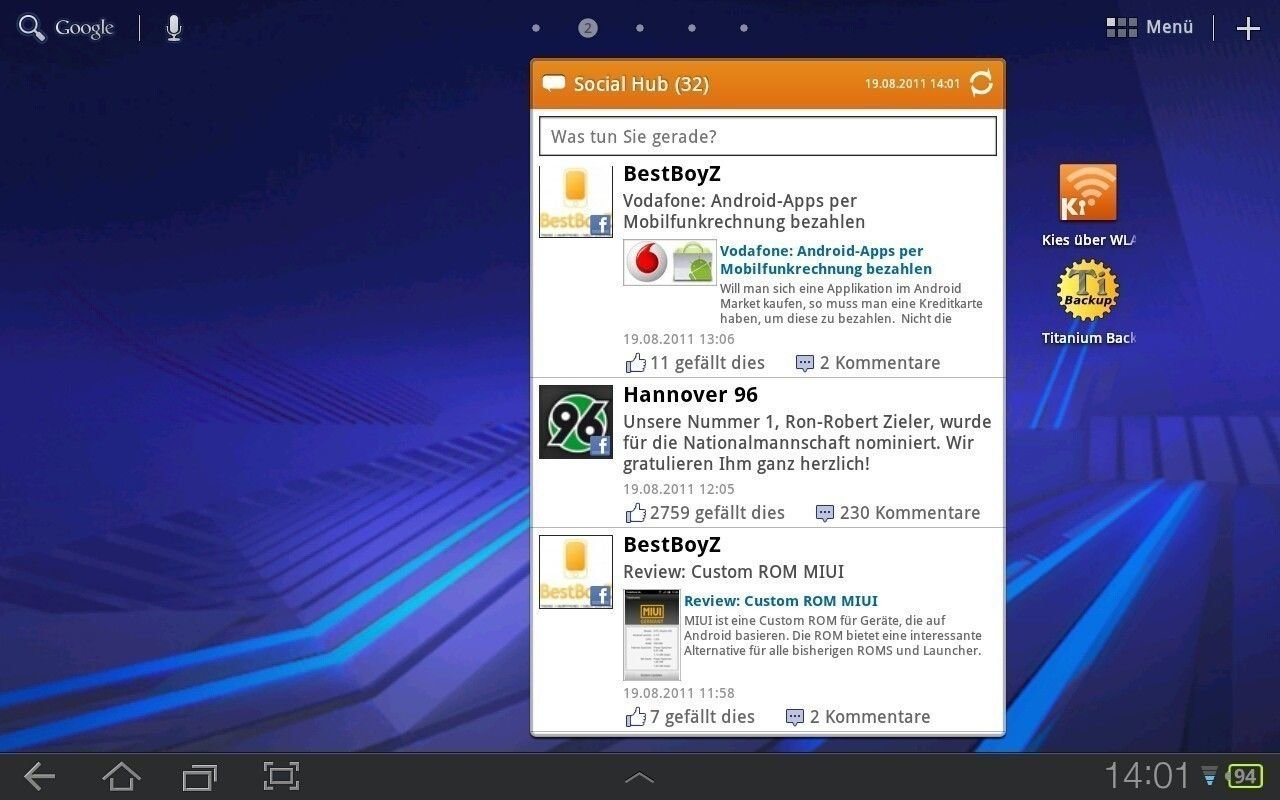
Task: Jump to the third home screen page dot
Action: tap(640, 28)
